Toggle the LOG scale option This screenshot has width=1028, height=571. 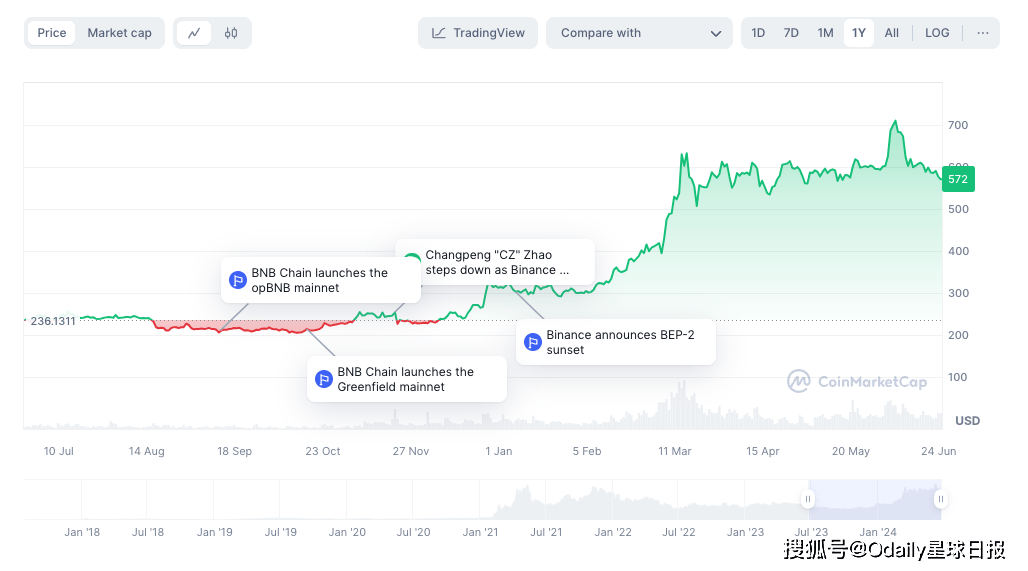(937, 33)
